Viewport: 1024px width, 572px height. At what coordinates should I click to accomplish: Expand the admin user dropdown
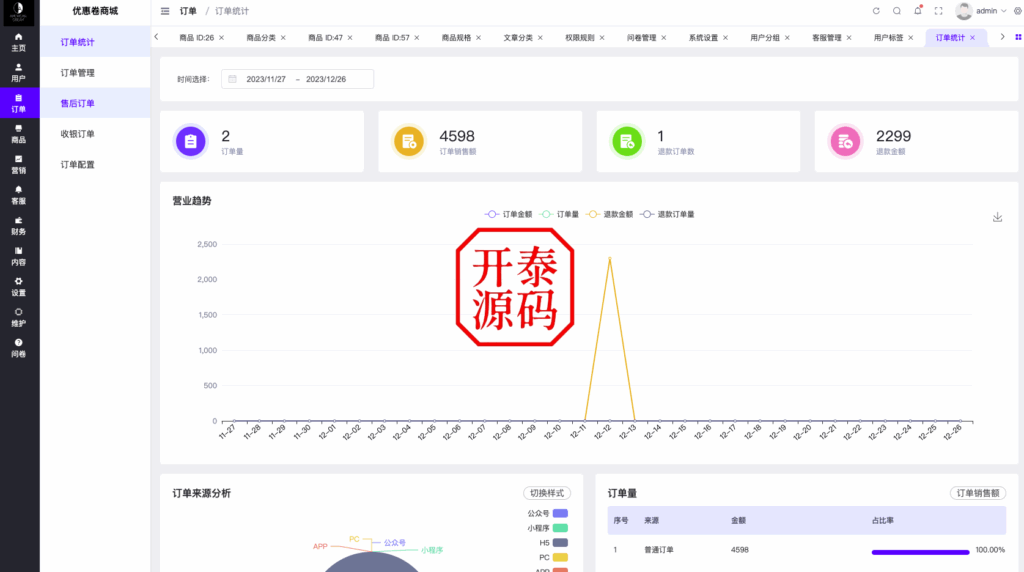[x=991, y=11]
